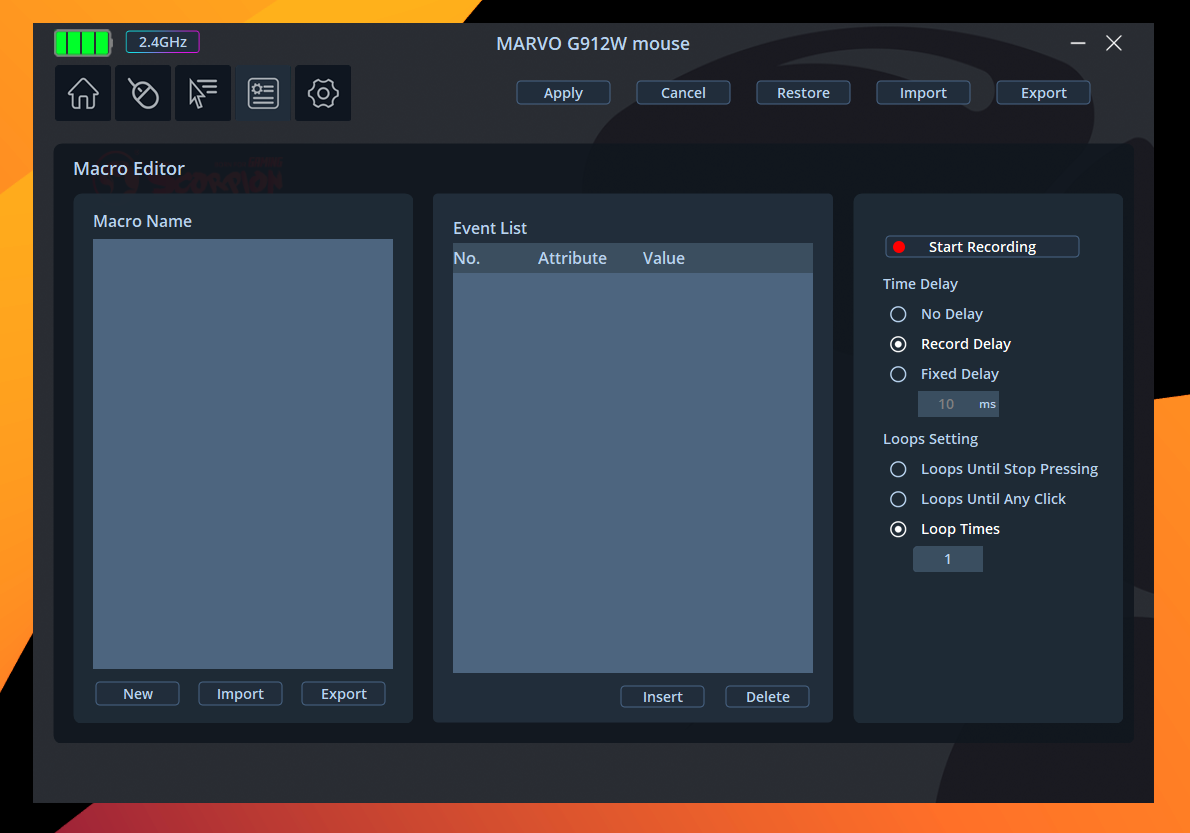Select the Macro Editor list icon

click(263, 94)
